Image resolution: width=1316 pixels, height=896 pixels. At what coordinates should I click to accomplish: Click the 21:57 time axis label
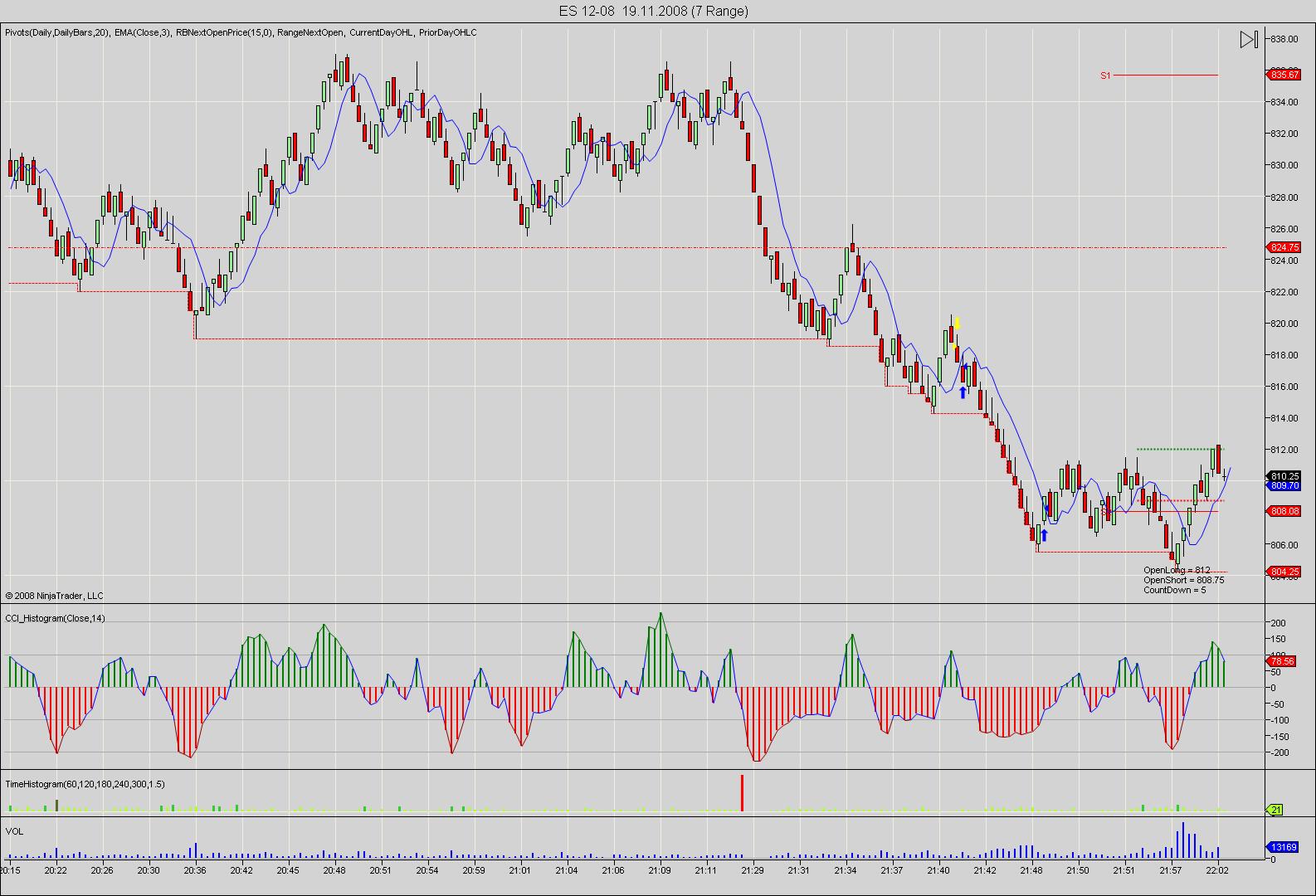click(1171, 869)
